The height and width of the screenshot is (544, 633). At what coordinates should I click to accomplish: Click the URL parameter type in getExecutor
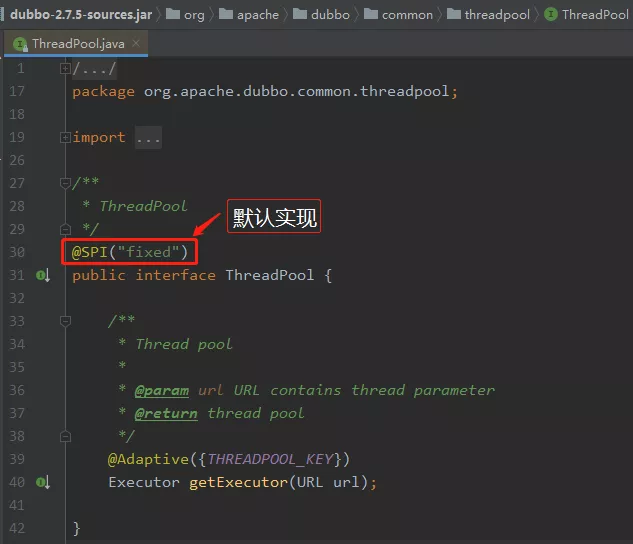pyautogui.click(x=310, y=482)
